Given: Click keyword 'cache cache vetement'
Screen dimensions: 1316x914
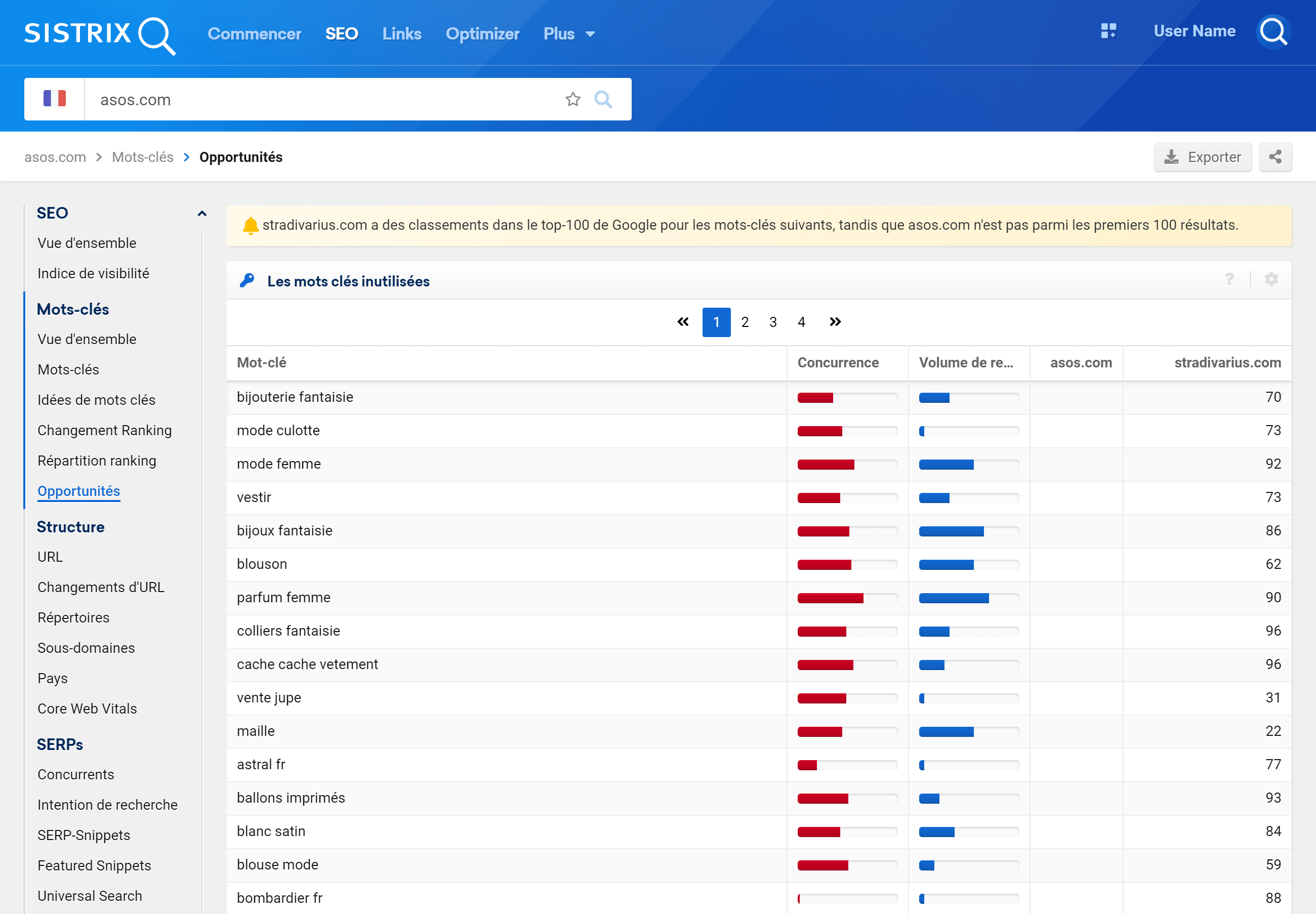Looking at the screenshot, I should coord(308,664).
